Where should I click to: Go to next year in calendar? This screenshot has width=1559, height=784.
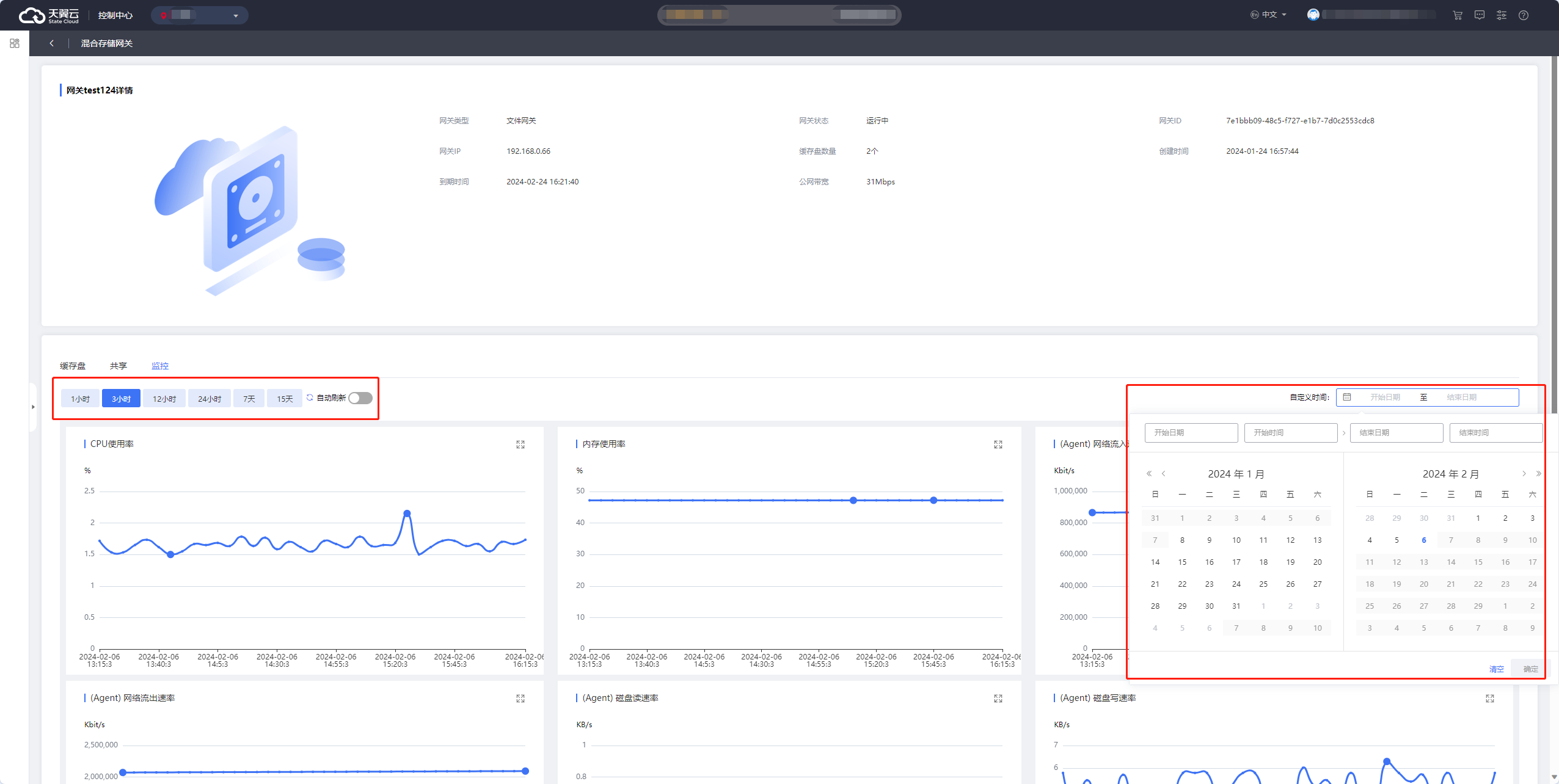click(x=1539, y=474)
